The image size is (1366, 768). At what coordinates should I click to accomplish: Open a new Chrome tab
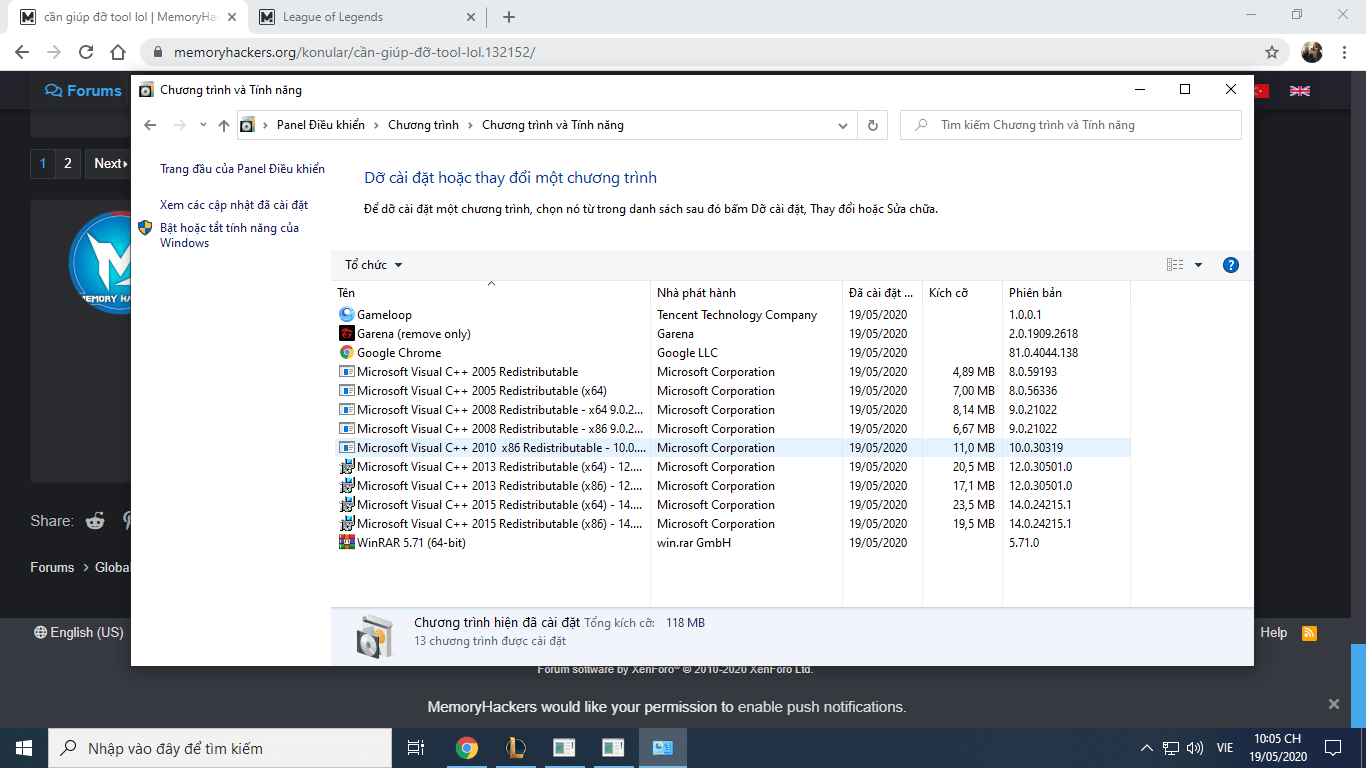click(509, 17)
